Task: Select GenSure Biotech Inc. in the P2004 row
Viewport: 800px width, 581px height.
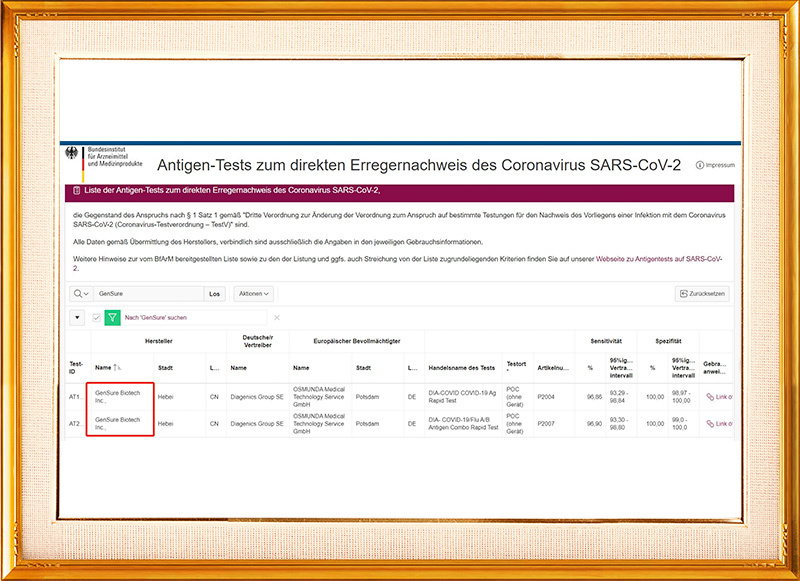Action: pyautogui.click(x=117, y=397)
